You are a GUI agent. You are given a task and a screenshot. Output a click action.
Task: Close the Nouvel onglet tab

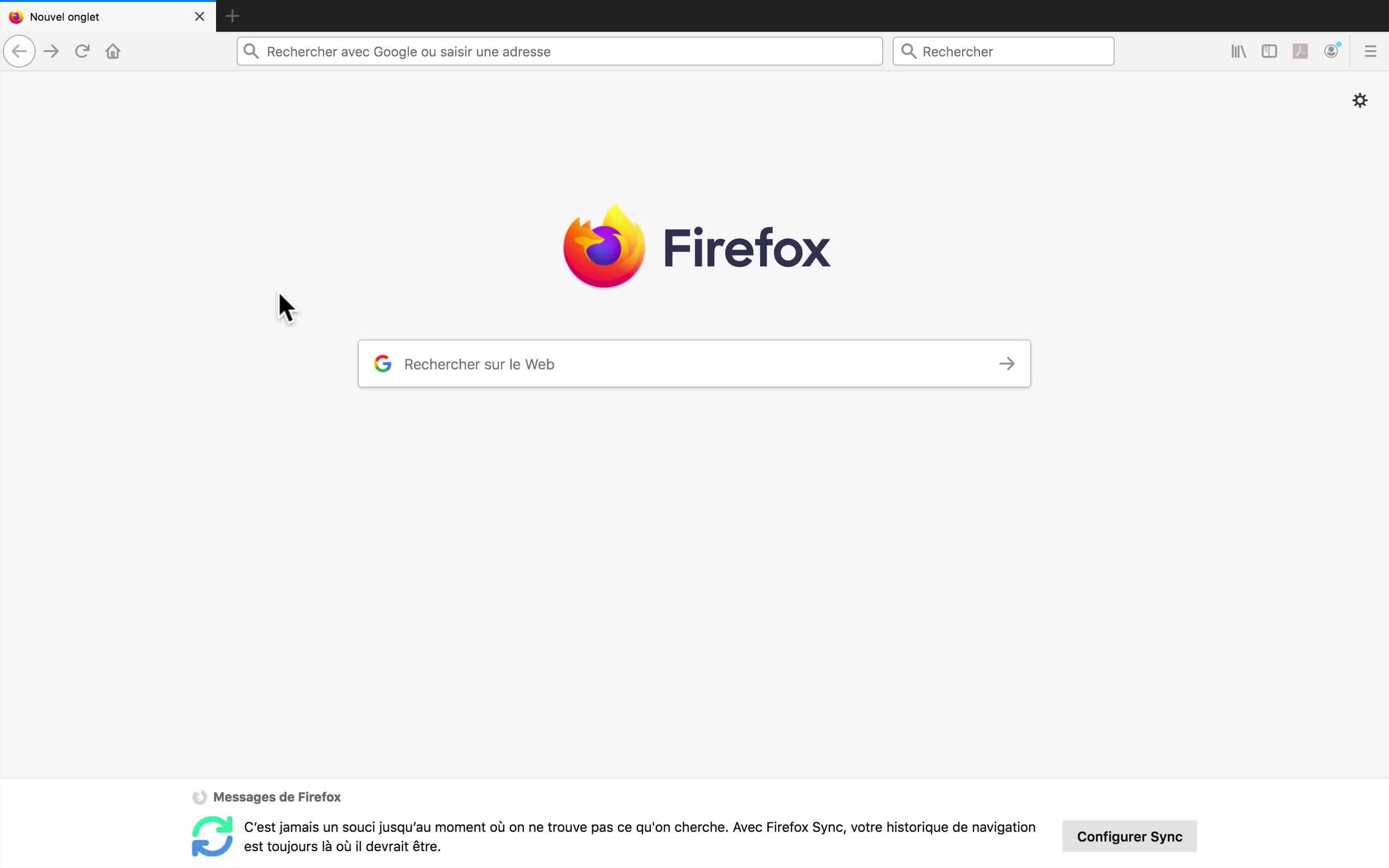pos(199,17)
